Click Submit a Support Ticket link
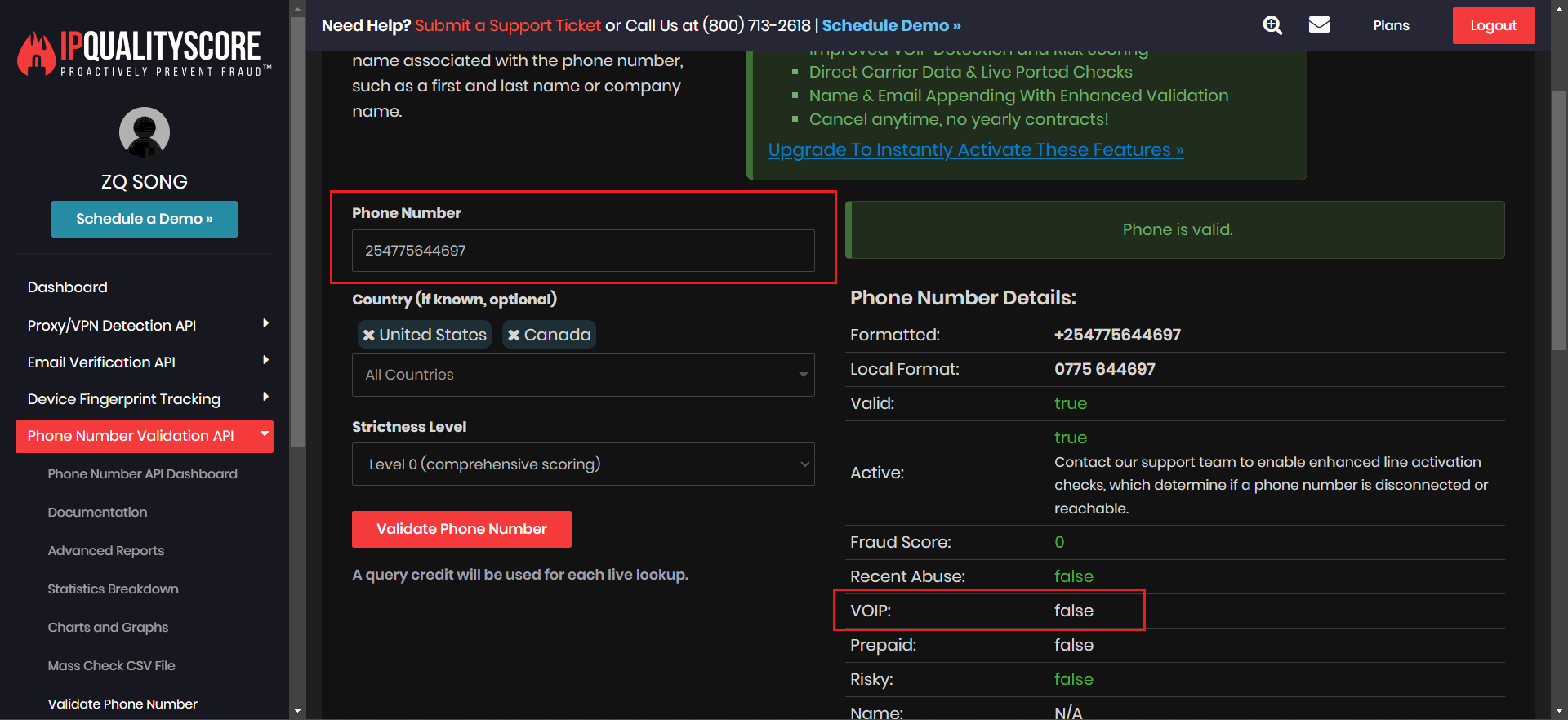 508,25
